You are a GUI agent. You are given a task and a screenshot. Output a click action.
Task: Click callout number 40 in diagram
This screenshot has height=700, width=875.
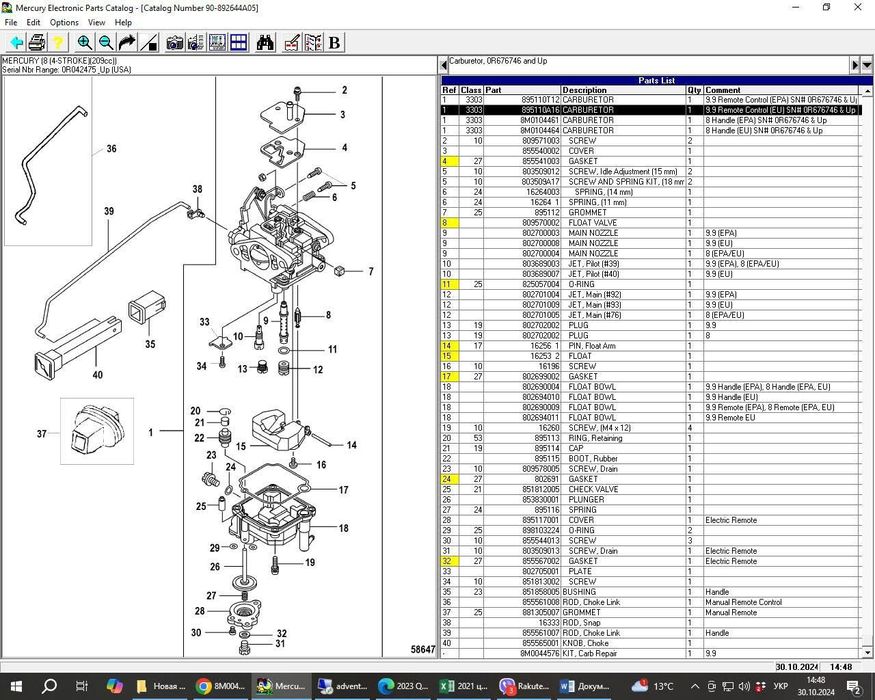point(98,375)
